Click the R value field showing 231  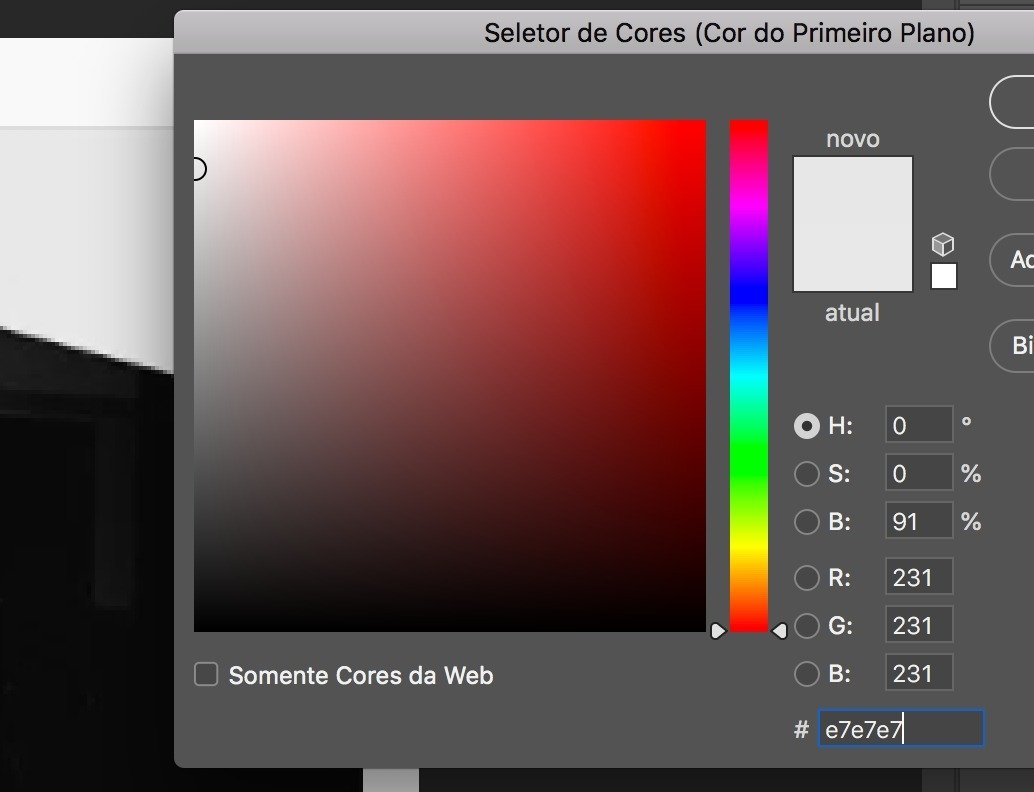pyautogui.click(x=917, y=576)
